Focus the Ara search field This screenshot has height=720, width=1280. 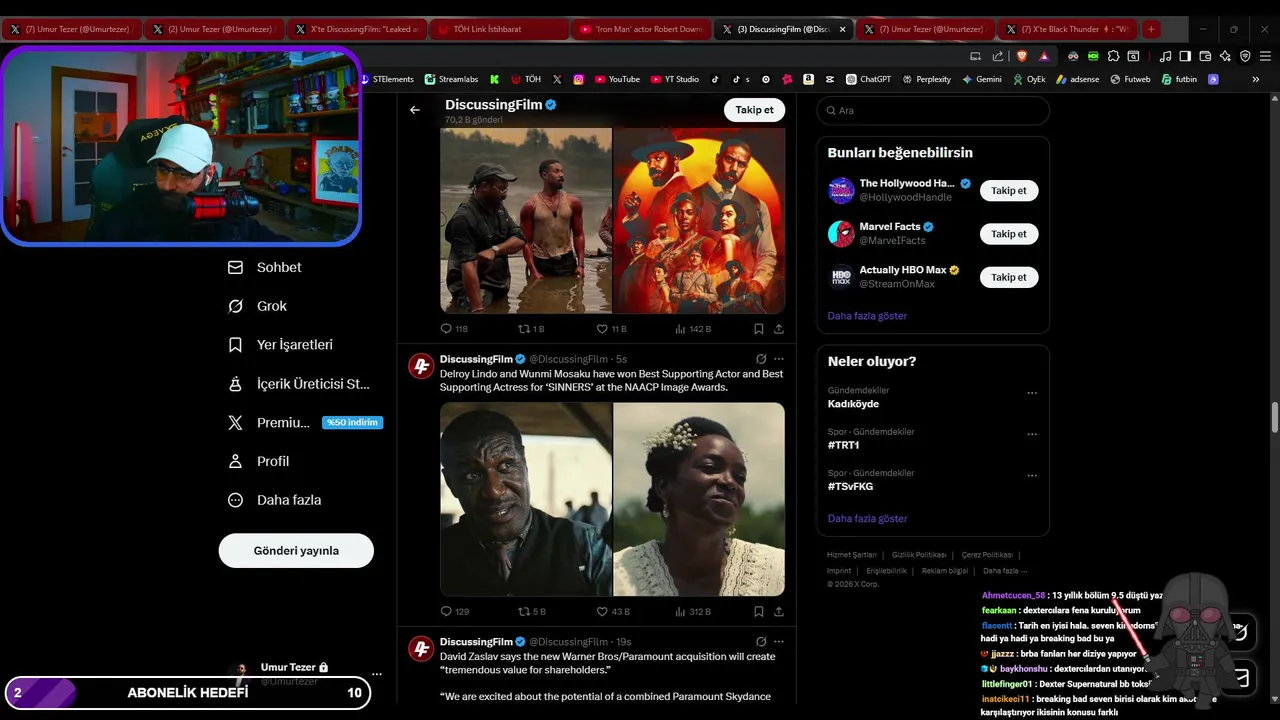[933, 111]
